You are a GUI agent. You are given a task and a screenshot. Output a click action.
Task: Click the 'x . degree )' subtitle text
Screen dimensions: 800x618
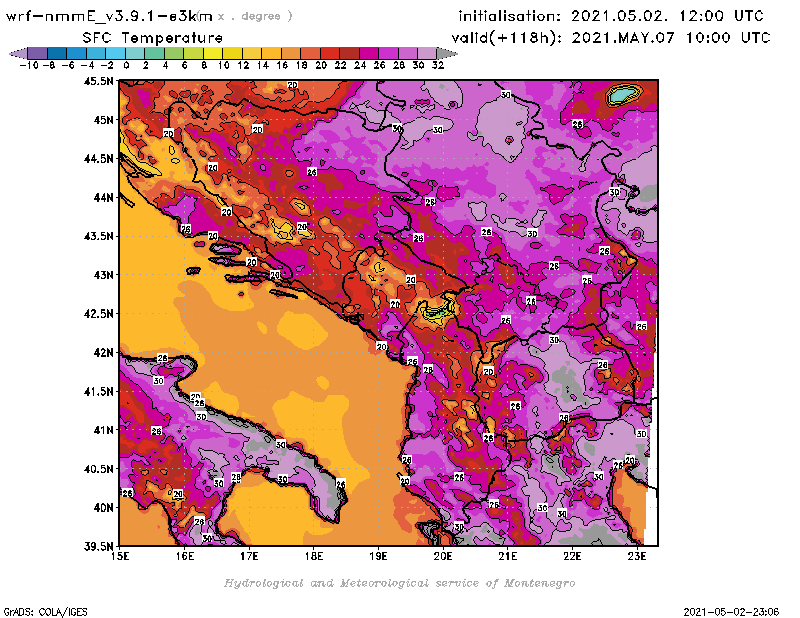click(255, 16)
